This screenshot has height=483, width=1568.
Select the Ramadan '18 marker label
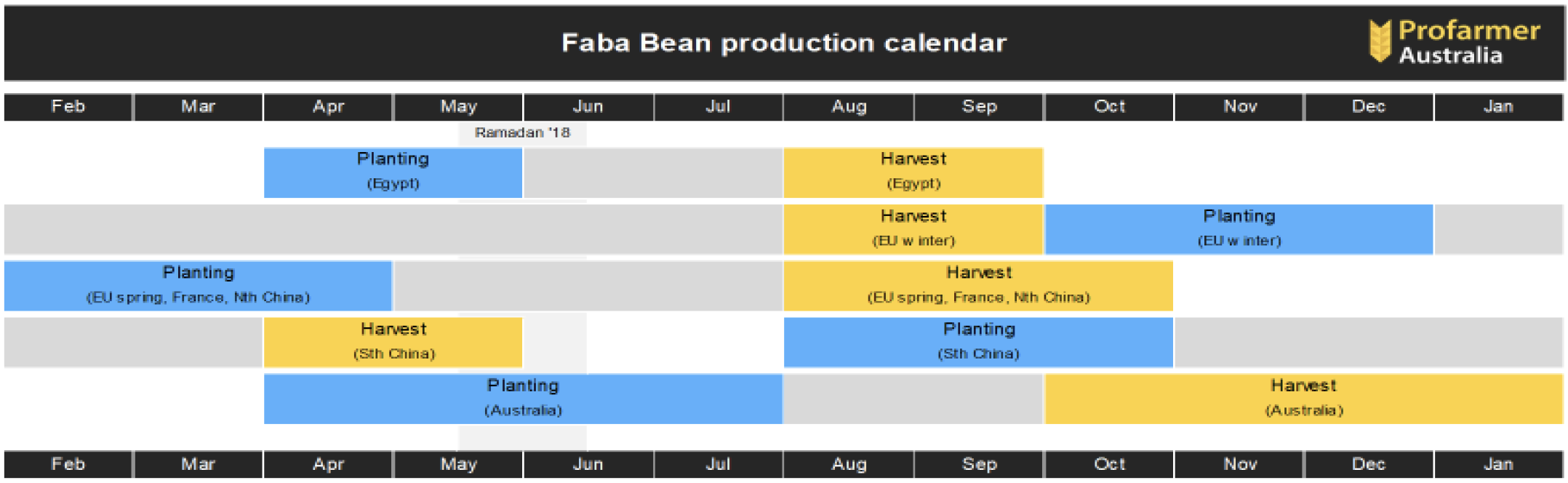(x=522, y=132)
